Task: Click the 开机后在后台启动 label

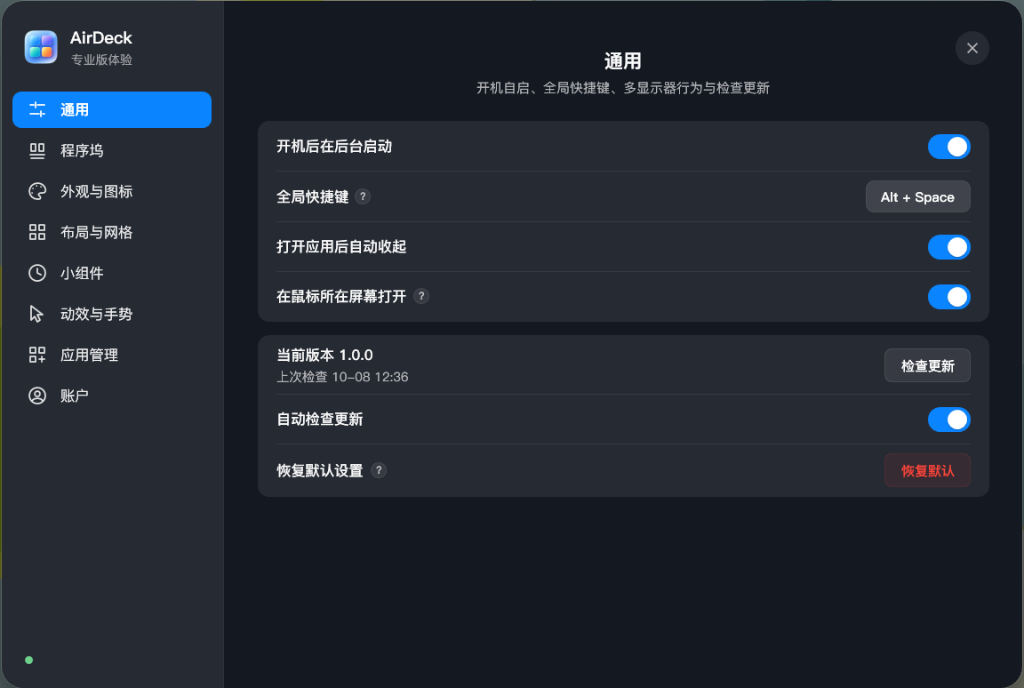Action: coord(334,146)
